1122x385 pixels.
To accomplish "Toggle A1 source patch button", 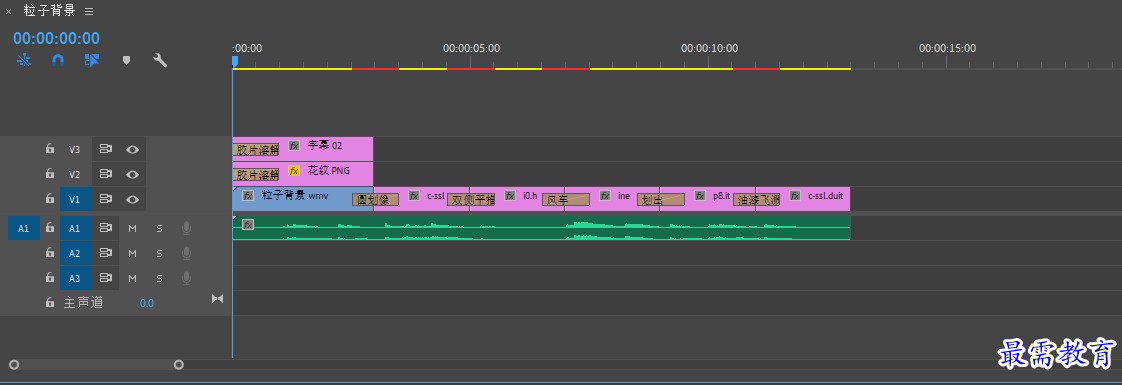I will pyautogui.click(x=24, y=228).
